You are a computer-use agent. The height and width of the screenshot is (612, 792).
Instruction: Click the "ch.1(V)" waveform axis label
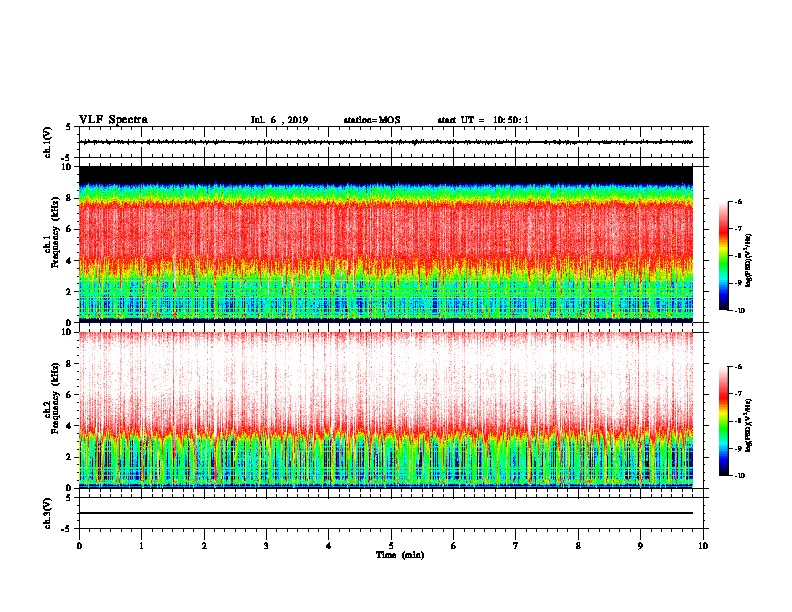click(x=47, y=142)
